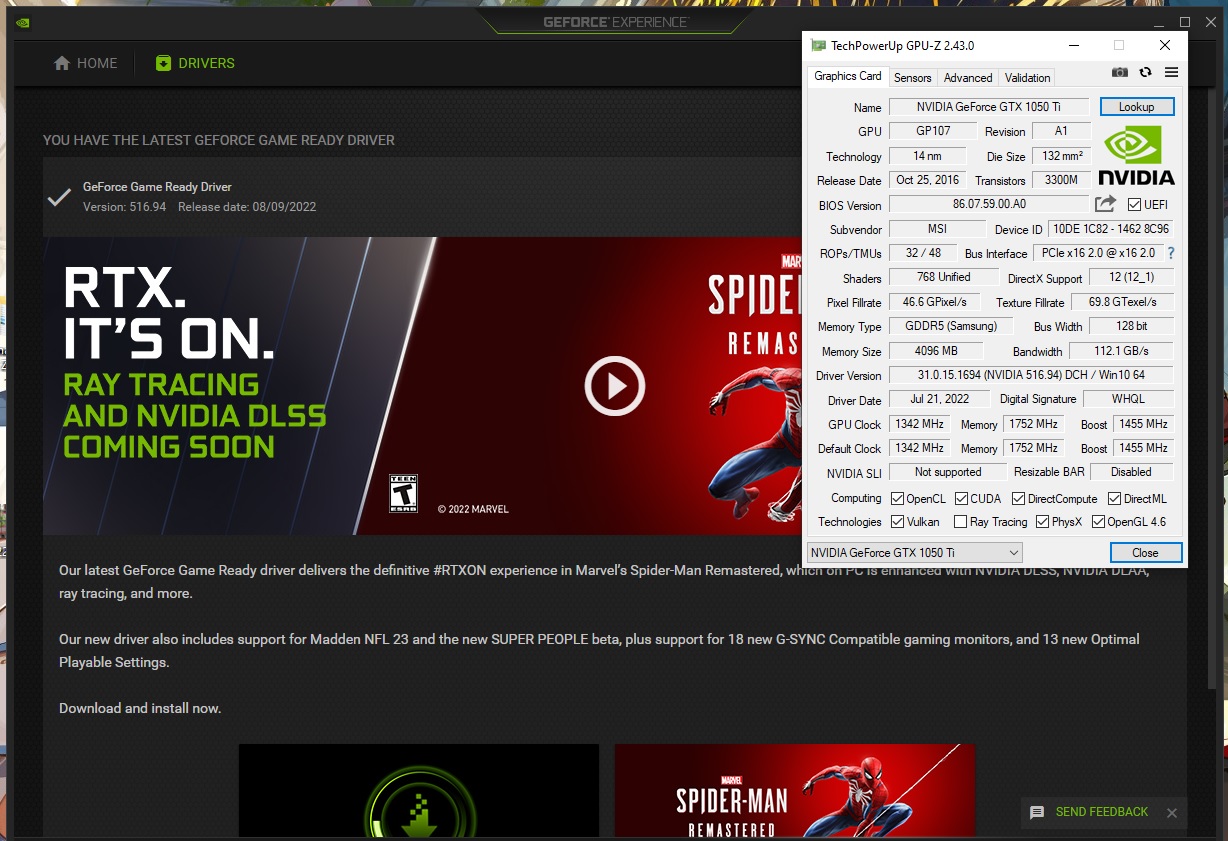Screen dimensions: 1228x841
Task: Switch to GPU-Z Advanced tab
Action: click(968, 78)
